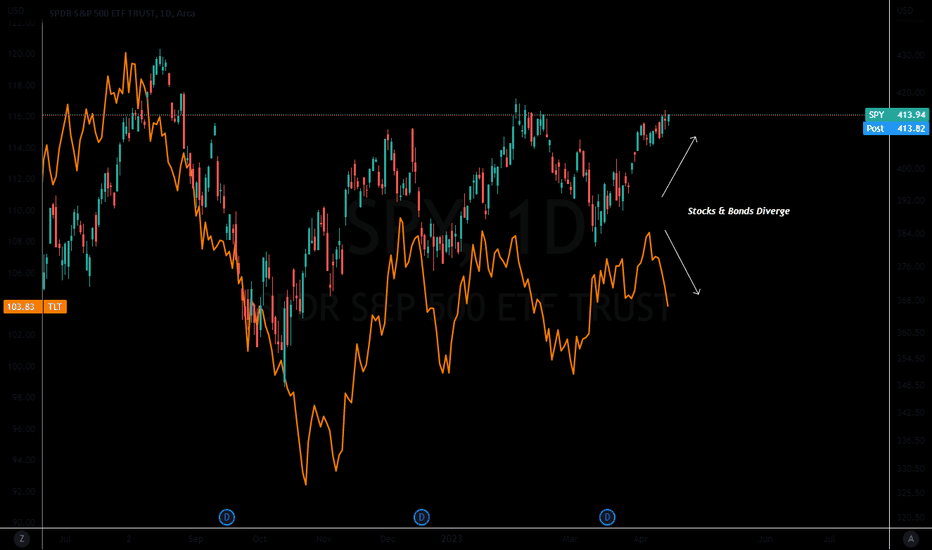Screen dimensions: 932x550
Task: Click the Z timezone button
Action: click(21, 539)
